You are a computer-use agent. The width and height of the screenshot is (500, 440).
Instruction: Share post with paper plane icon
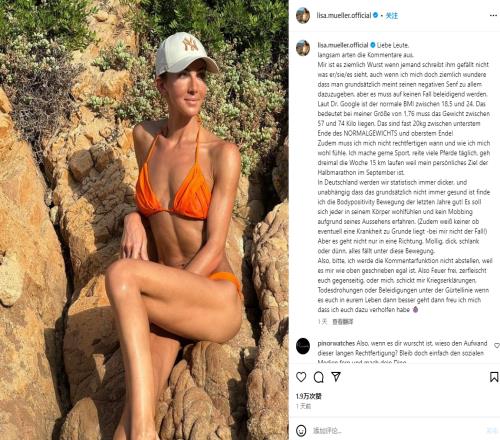click(x=336, y=377)
